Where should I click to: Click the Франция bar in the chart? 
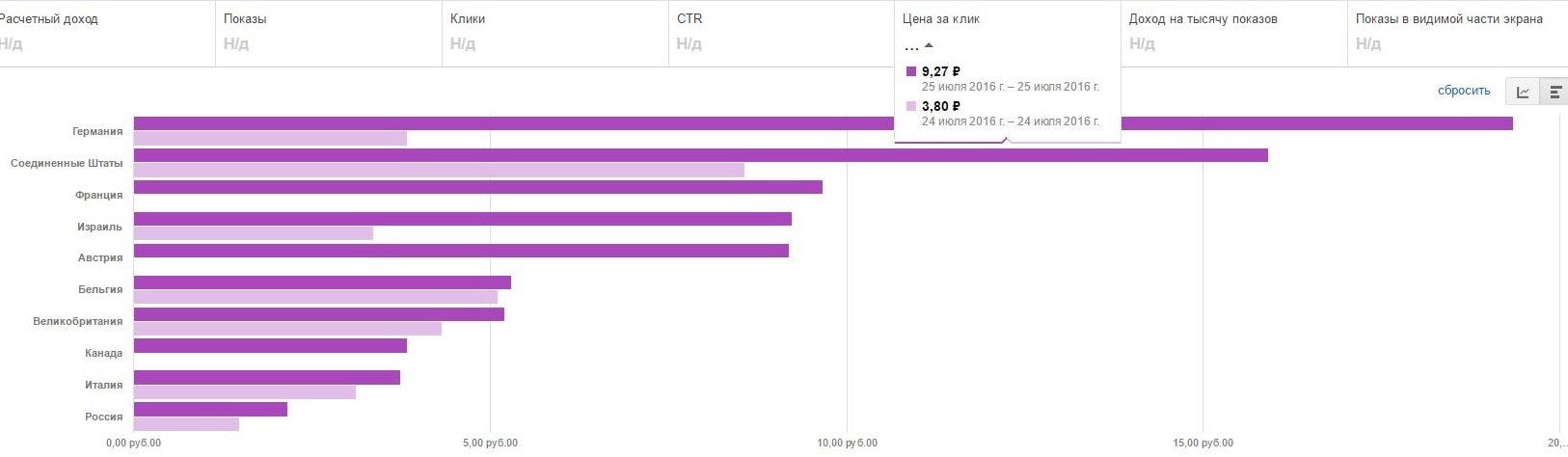point(477,187)
